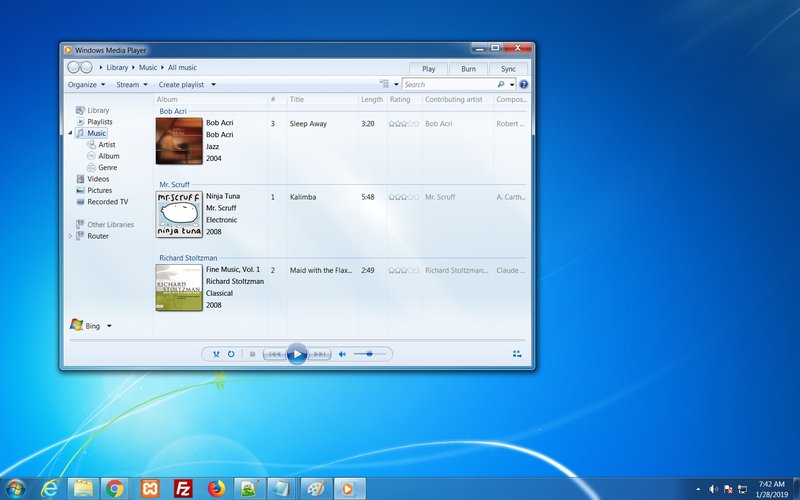Select Library in the navigation pane

click(92, 110)
